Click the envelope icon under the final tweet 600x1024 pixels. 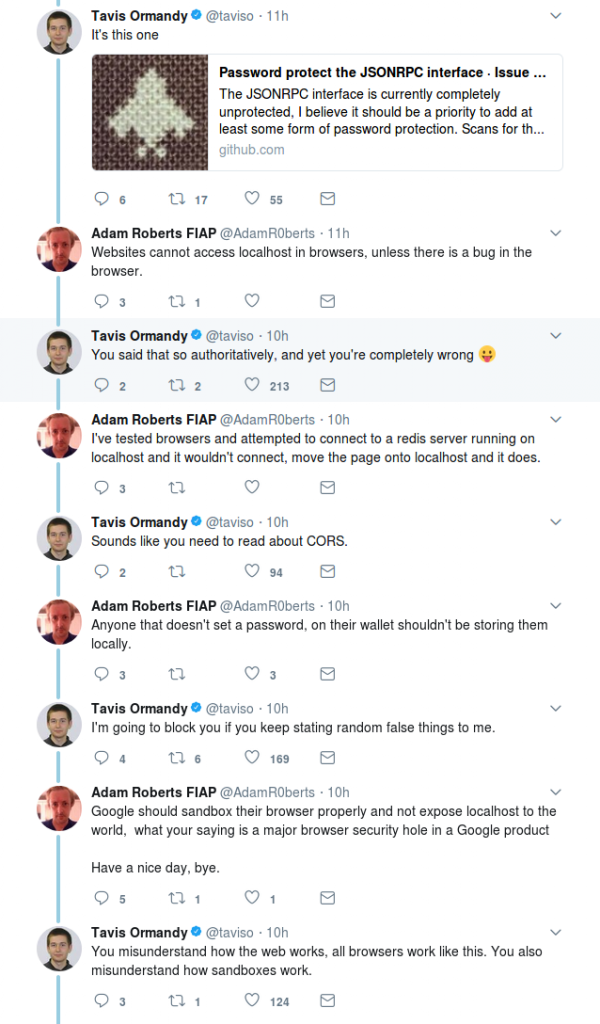[326, 999]
